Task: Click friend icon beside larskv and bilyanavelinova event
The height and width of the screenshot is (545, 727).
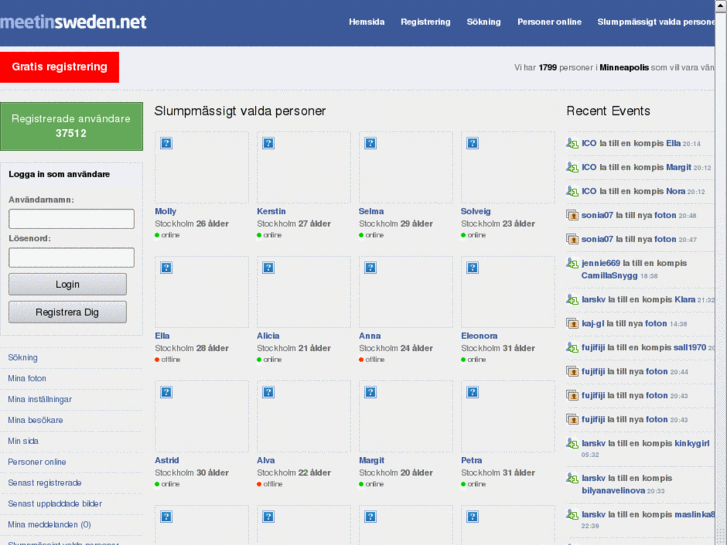Action: pos(573,478)
